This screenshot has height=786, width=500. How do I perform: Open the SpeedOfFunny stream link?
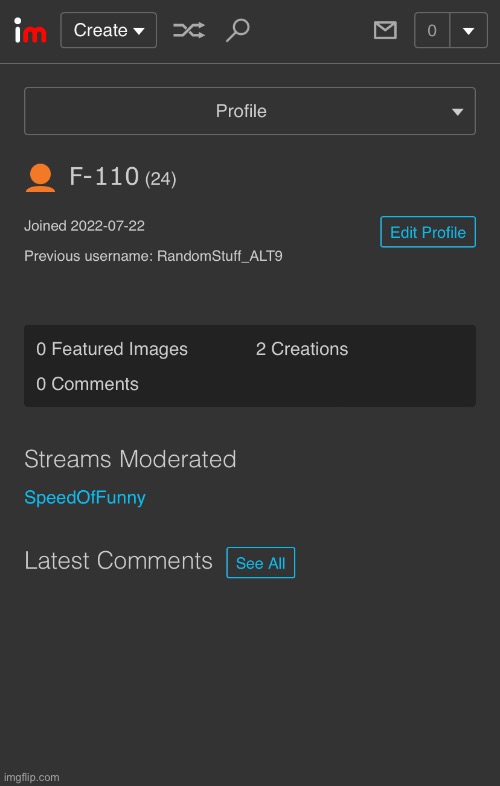pyautogui.click(x=85, y=498)
